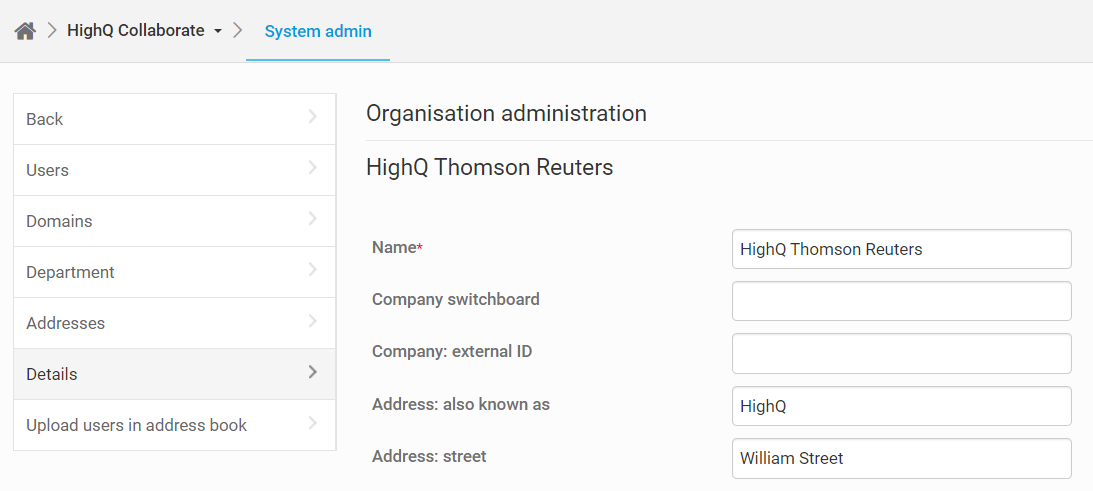This screenshot has height=491, width=1093.
Task: Open the Users sidebar item
Action: pyautogui.click(x=48, y=170)
